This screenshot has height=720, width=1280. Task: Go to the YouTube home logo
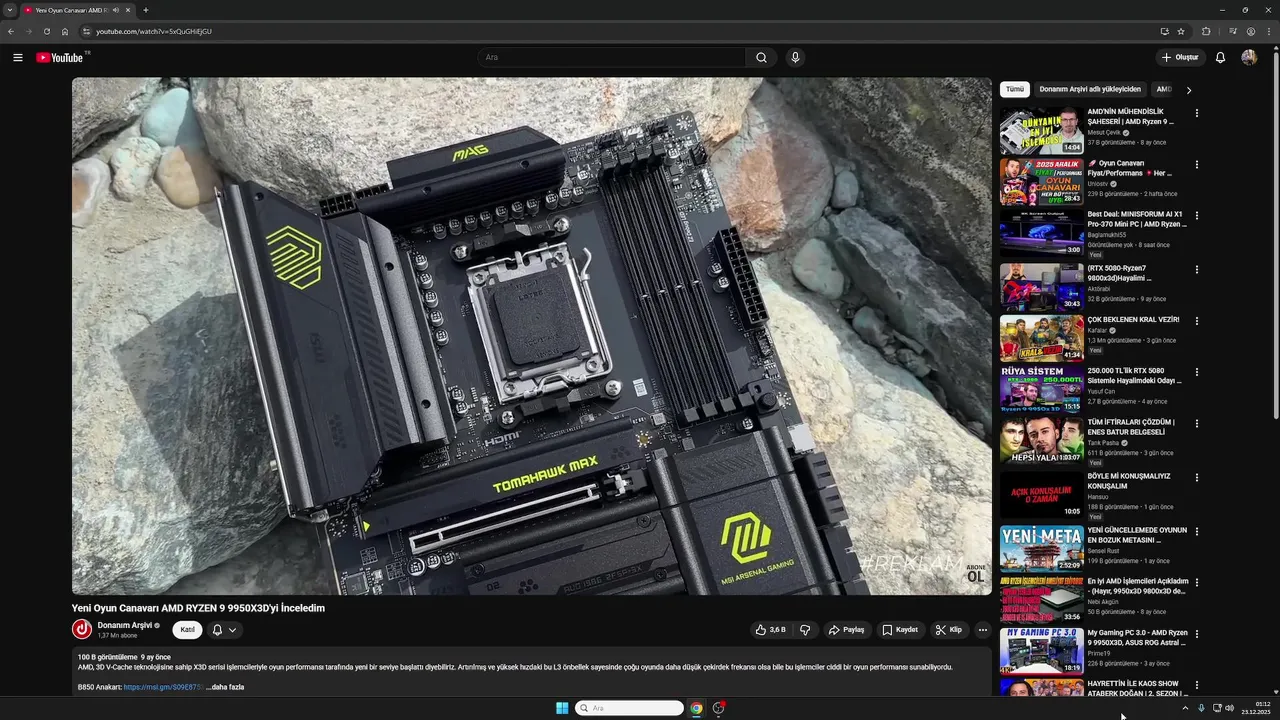[61, 57]
